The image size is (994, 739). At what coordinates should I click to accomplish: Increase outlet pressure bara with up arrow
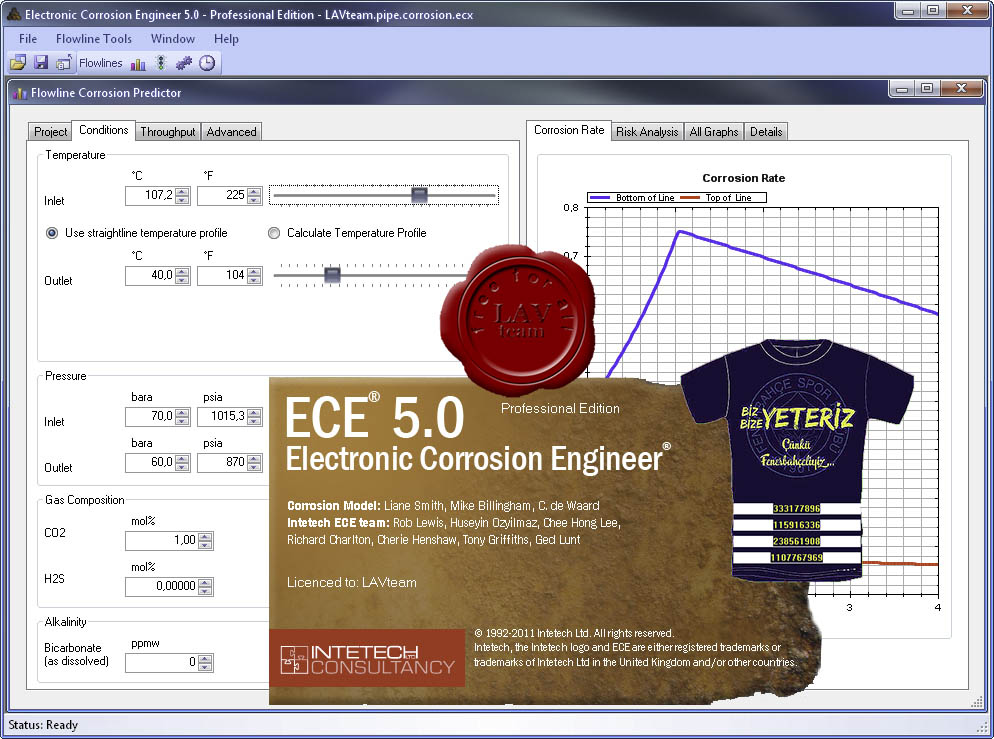point(183,459)
